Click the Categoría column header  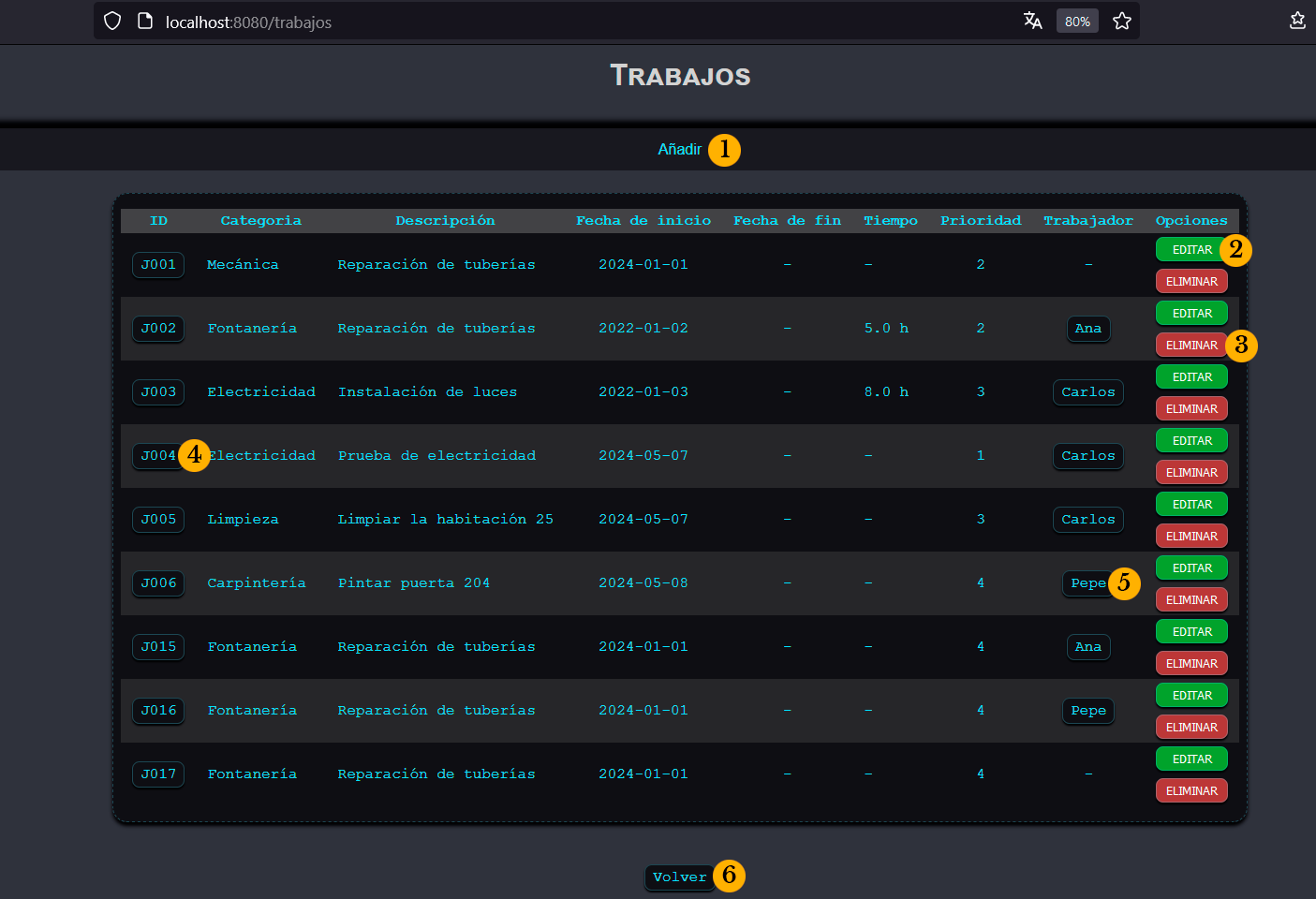coord(261,221)
